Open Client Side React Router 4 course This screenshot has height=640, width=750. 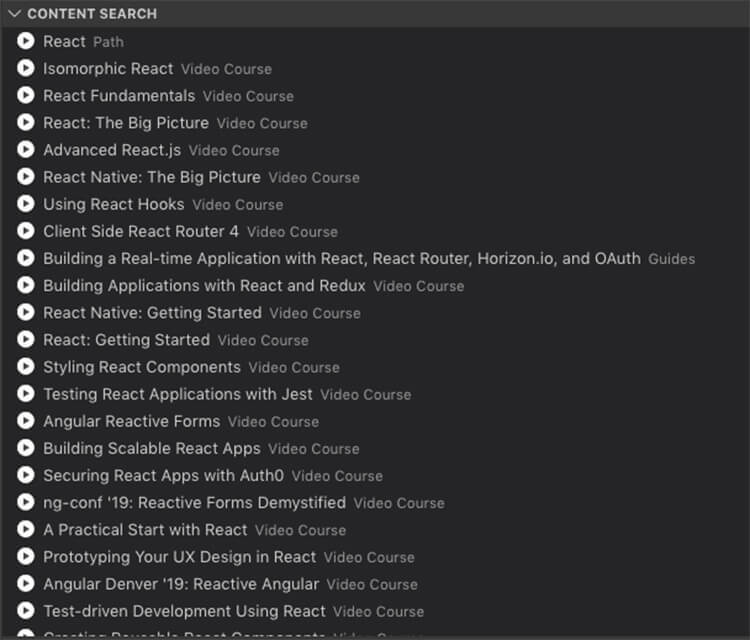point(190,232)
